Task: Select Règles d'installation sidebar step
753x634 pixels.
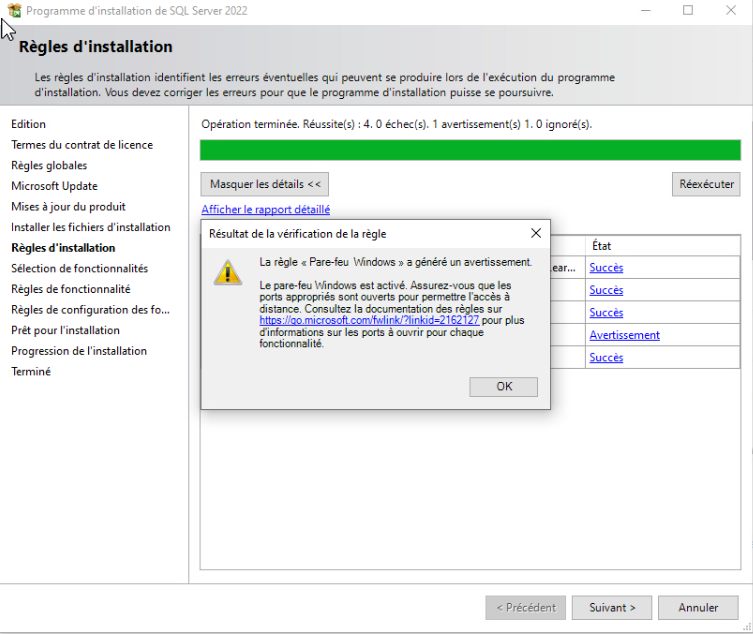Action: pyautogui.click(x=63, y=248)
